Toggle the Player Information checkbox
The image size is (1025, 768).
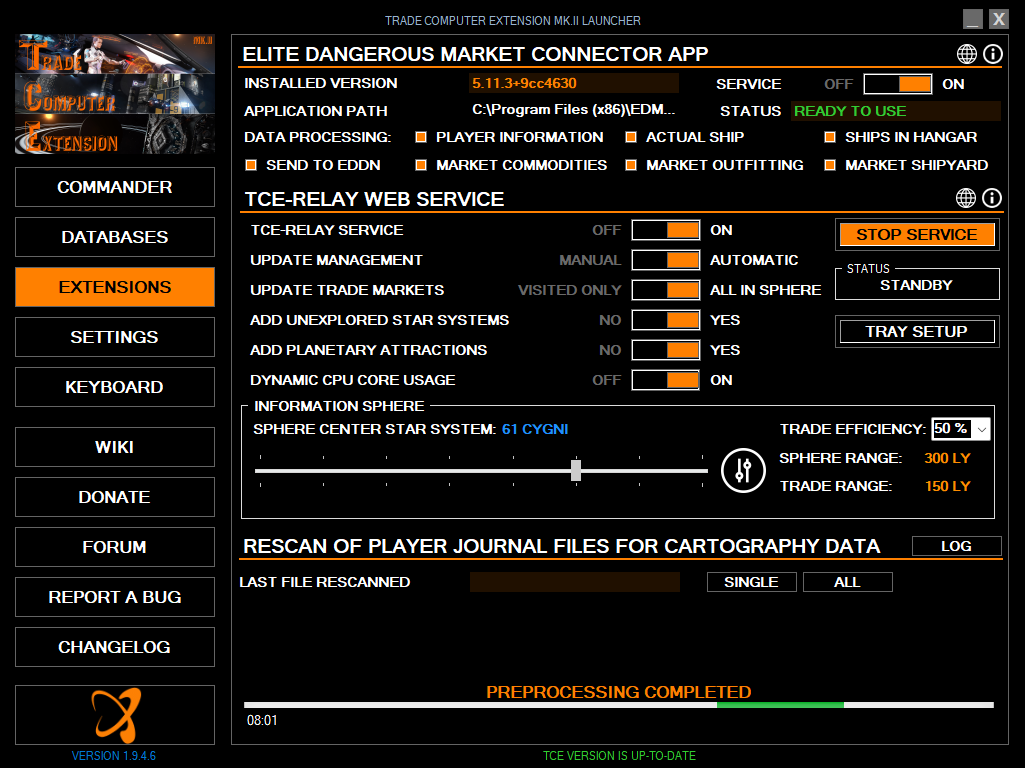point(422,137)
